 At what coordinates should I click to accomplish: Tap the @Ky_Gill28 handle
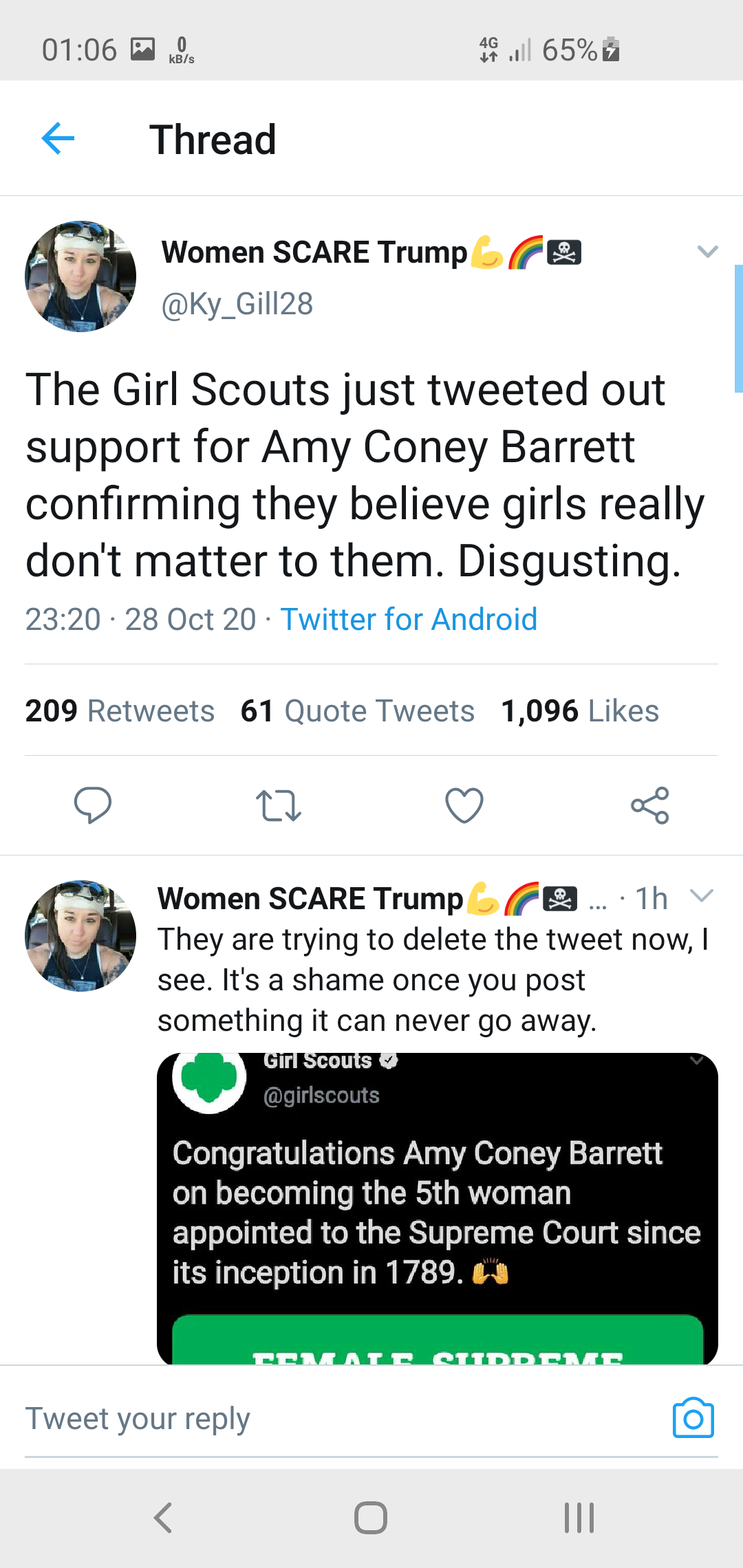click(237, 304)
